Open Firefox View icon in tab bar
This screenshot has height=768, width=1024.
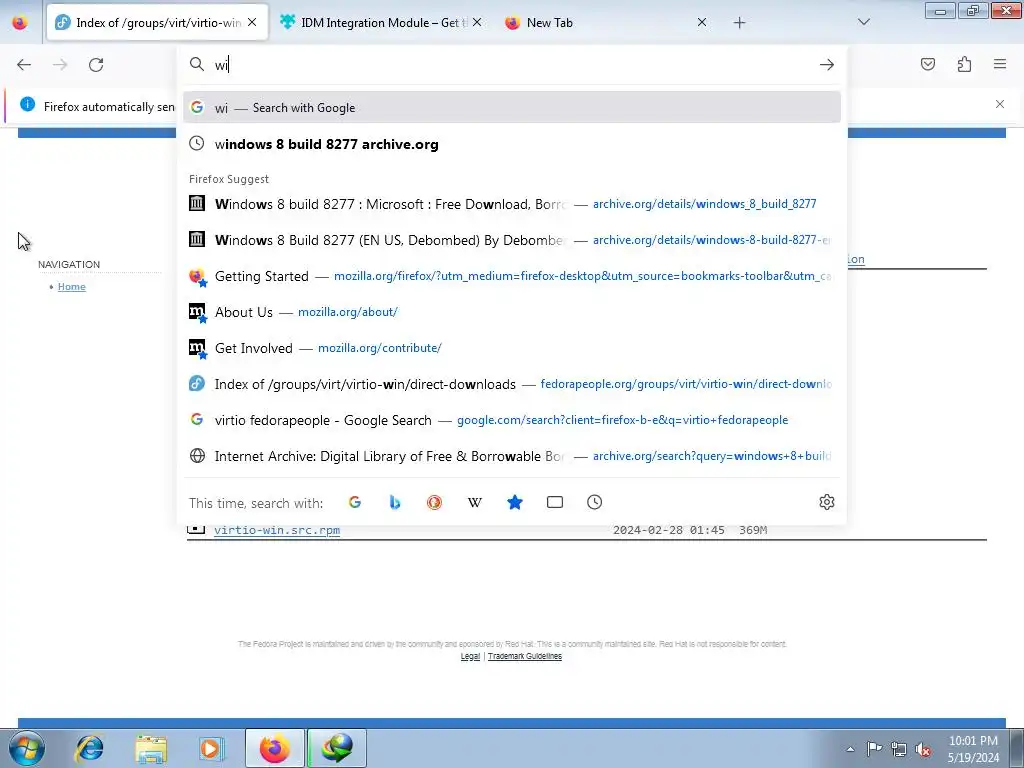pos(20,23)
